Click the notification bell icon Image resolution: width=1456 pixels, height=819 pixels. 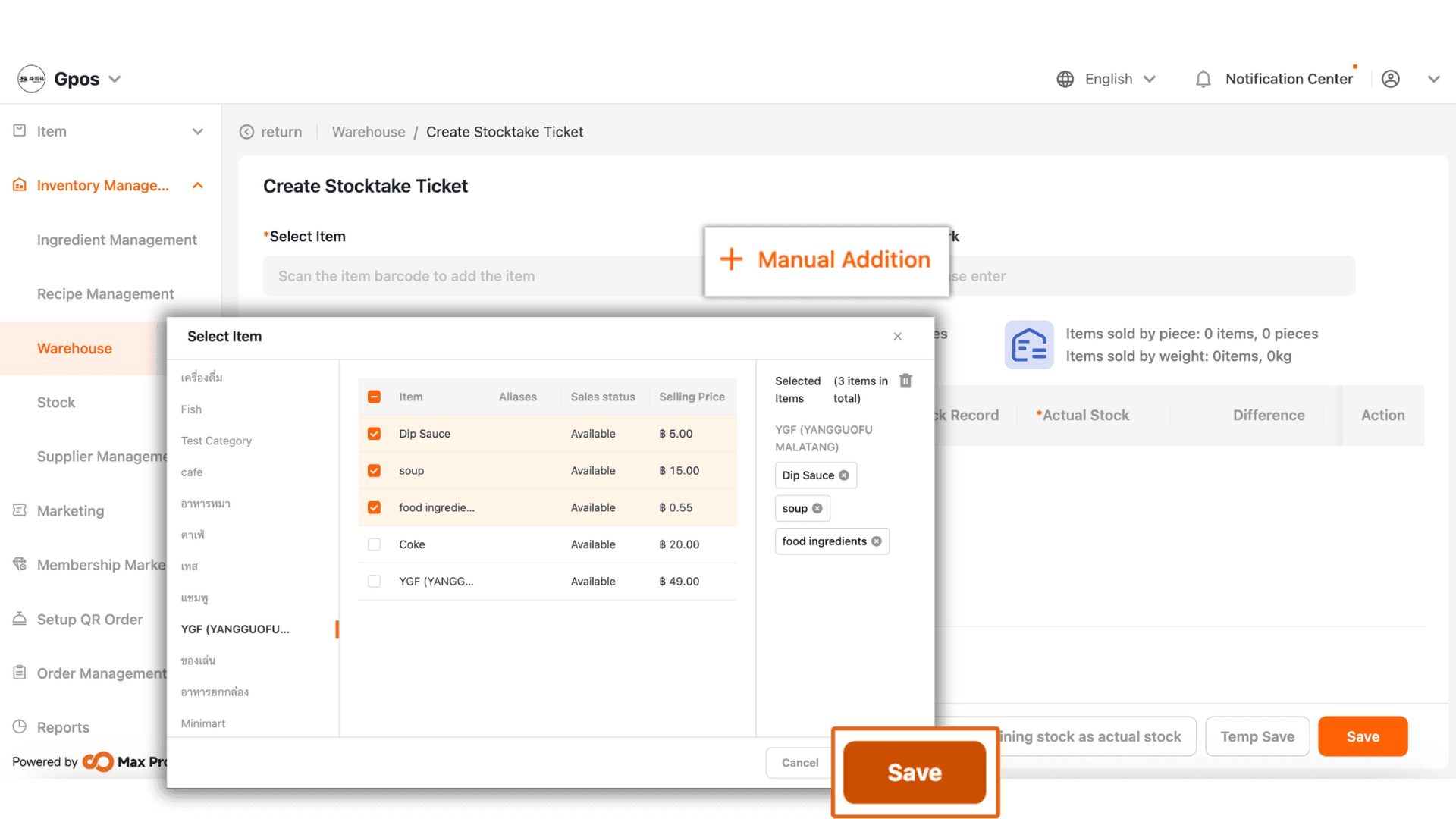pos(1203,79)
